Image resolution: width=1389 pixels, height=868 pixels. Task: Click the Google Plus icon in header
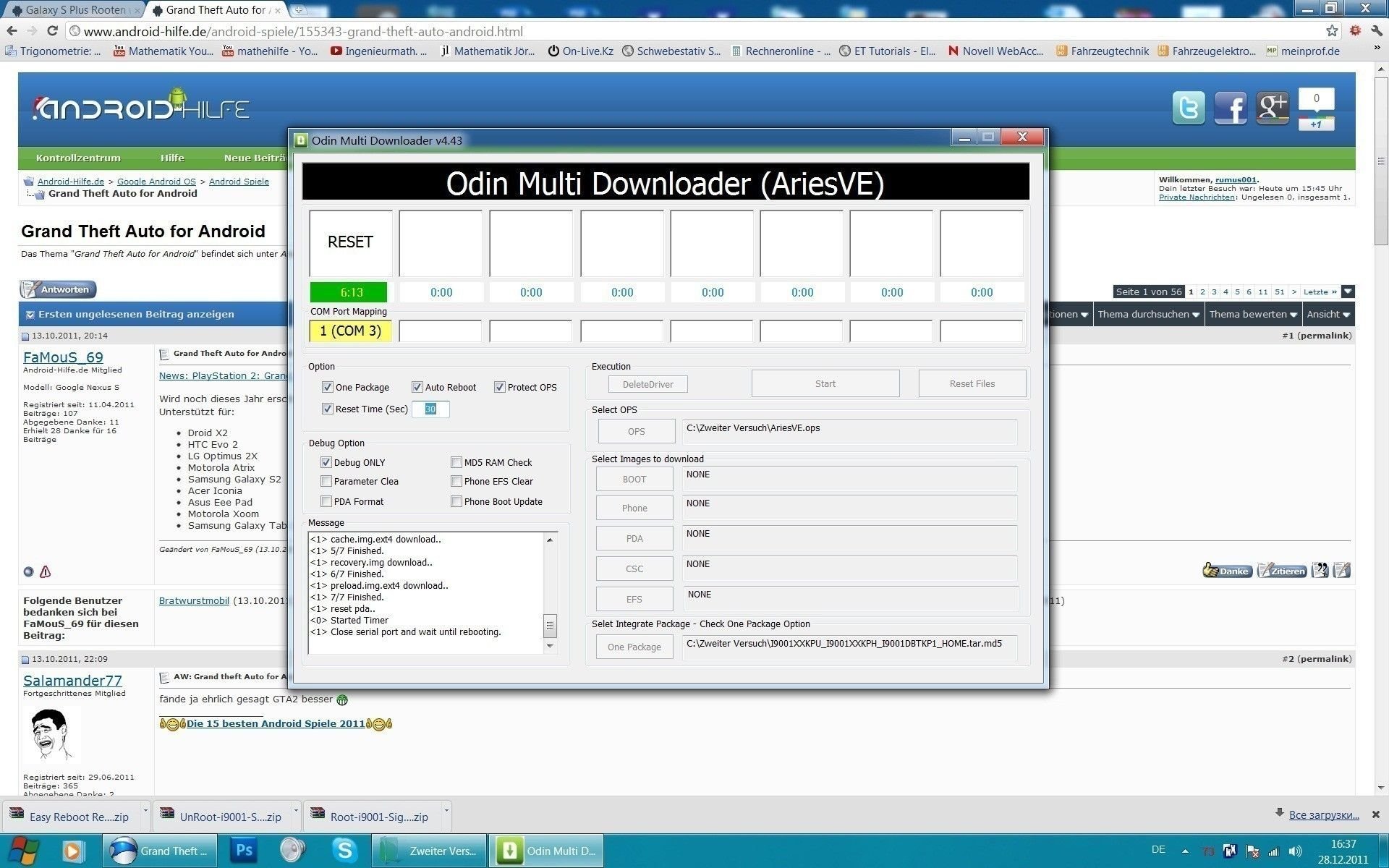pos(1273,108)
